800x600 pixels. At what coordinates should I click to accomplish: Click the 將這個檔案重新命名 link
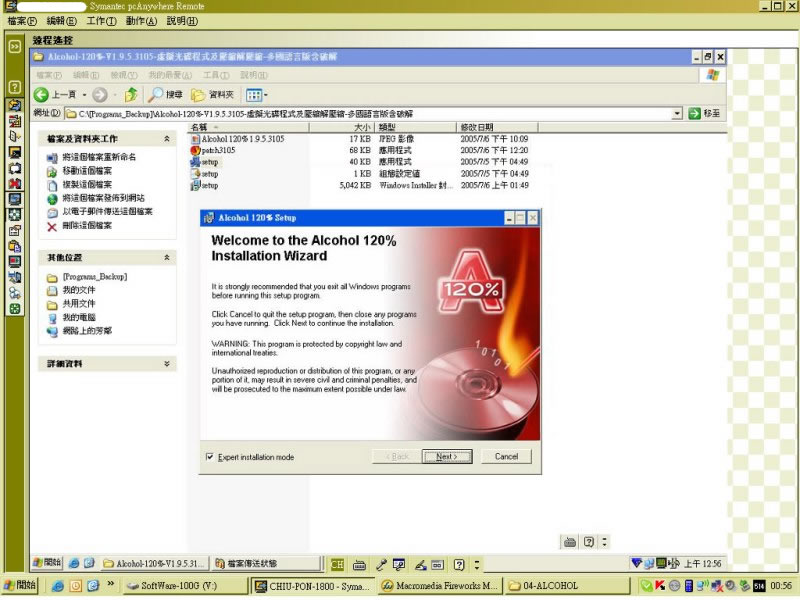point(99,157)
